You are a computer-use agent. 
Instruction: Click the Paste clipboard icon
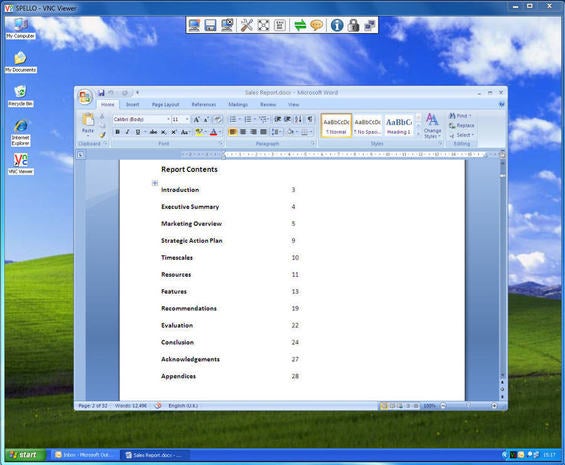(x=88, y=120)
